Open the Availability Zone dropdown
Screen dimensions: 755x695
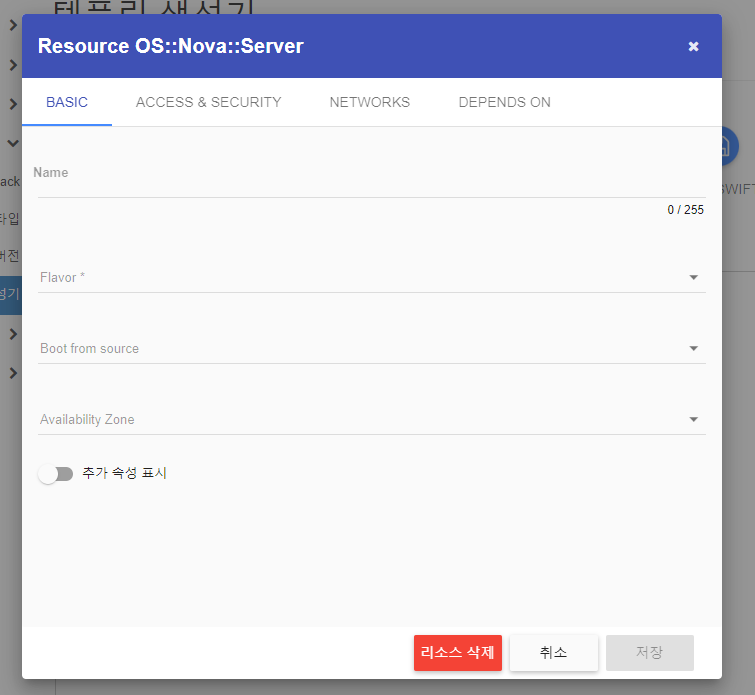pyautogui.click(x=372, y=419)
